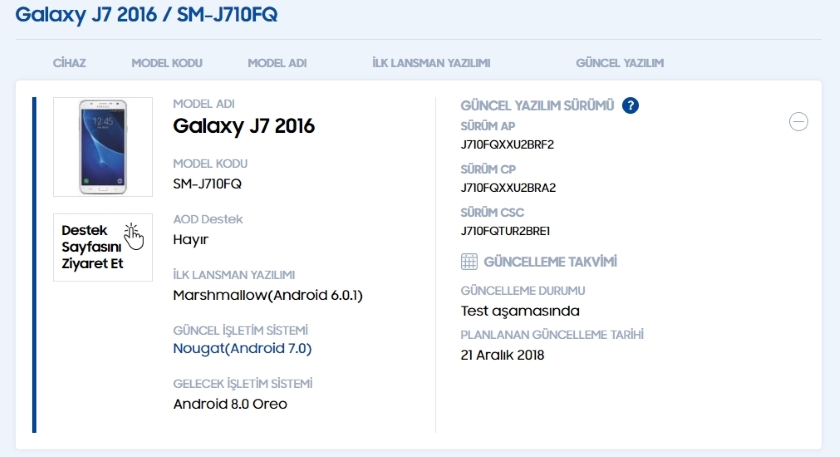Click the AP version J710FQXXU2BRF2
This screenshot has width=840, height=457.
click(507, 145)
